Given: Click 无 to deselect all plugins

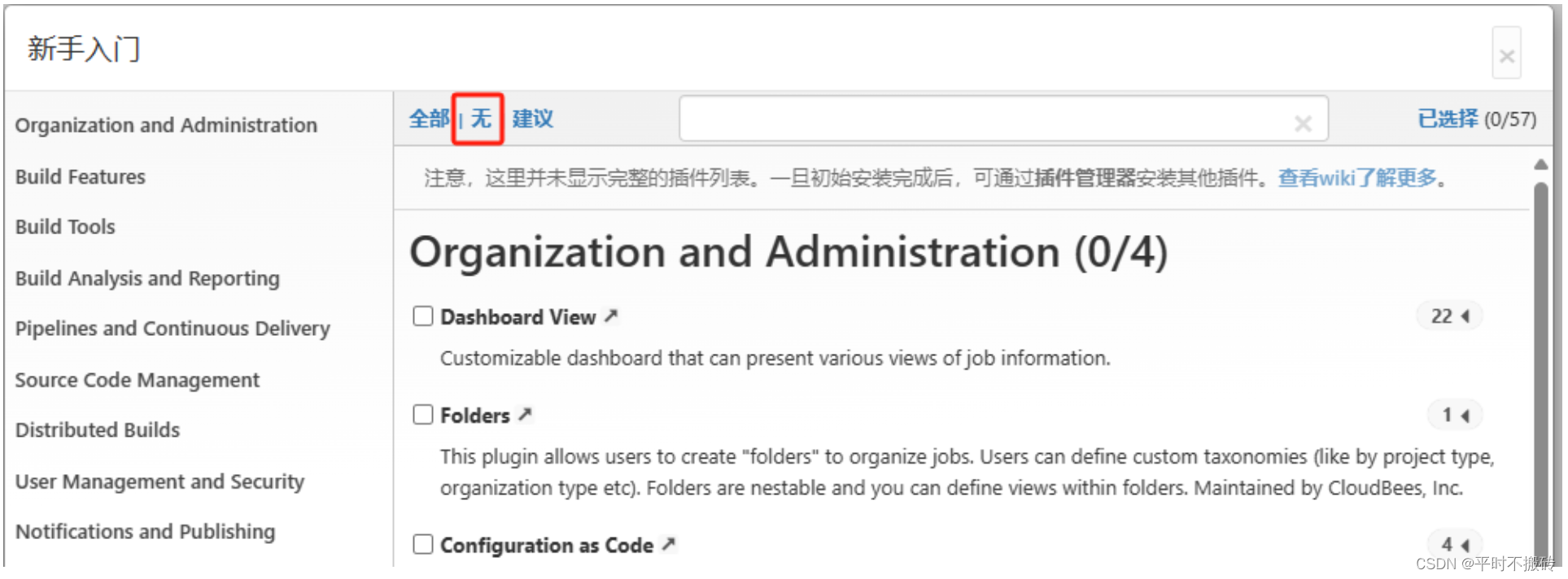Looking at the screenshot, I should (x=481, y=119).
